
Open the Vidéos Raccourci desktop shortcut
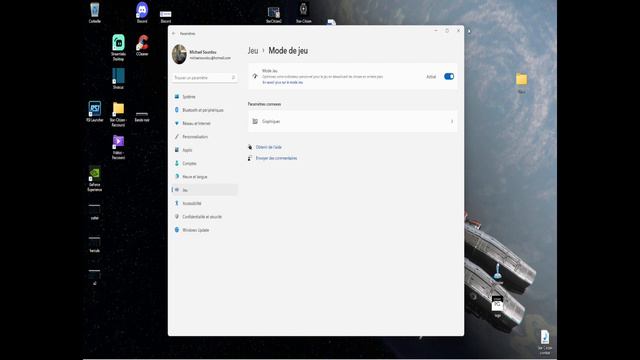(x=118, y=147)
